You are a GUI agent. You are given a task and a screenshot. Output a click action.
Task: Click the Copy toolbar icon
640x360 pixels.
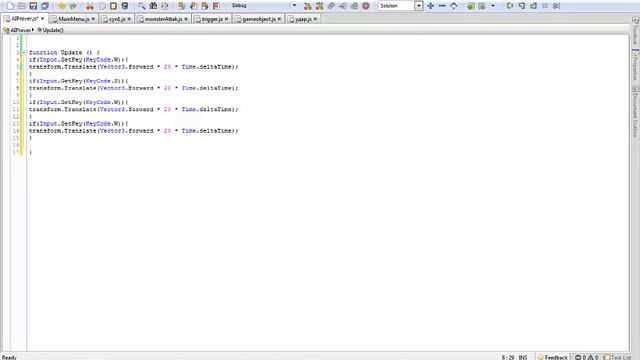[102, 6]
